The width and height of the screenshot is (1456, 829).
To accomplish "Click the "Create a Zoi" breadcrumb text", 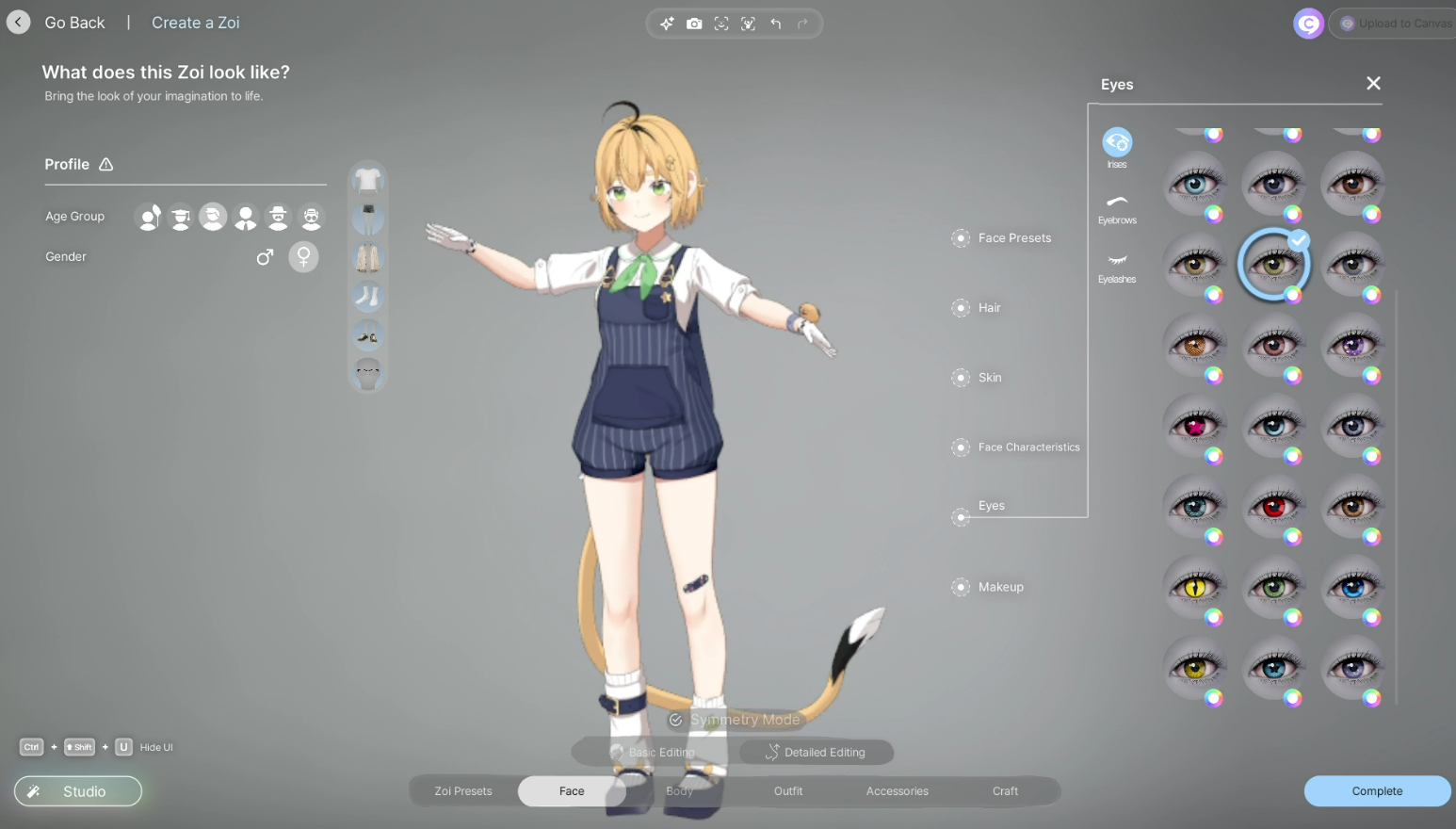I will 196,23.
